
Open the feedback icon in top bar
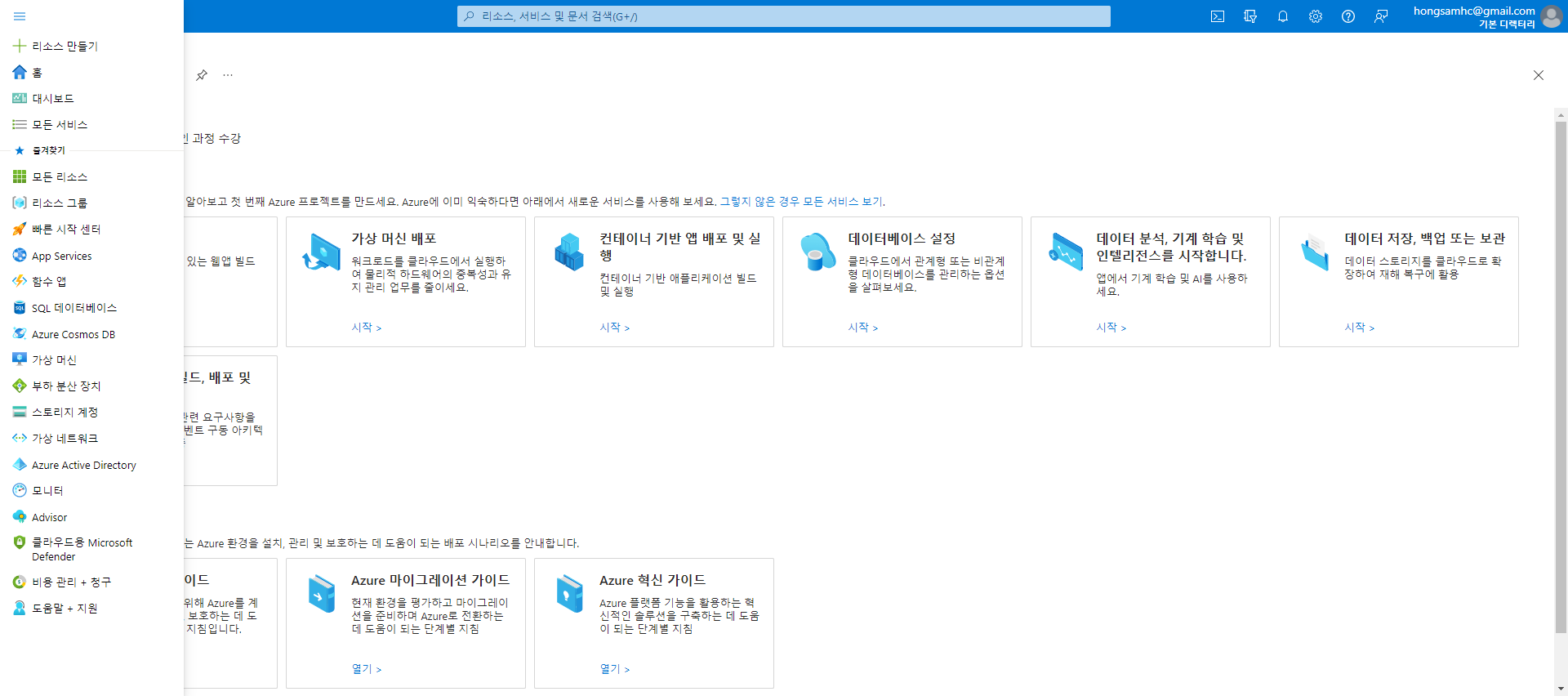click(x=1381, y=16)
